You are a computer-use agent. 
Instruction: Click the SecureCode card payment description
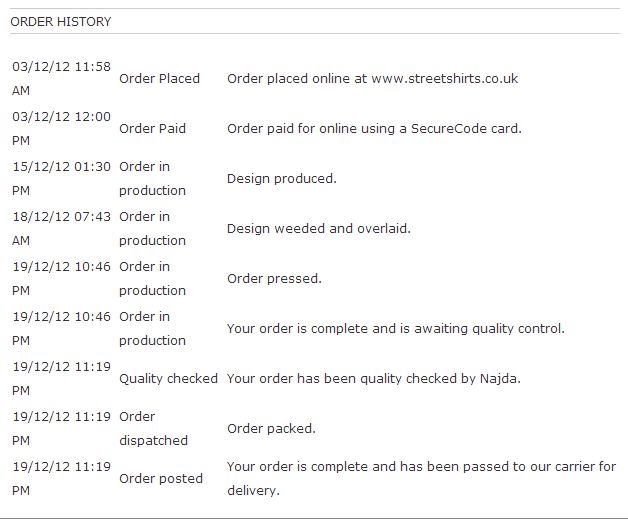[x=374, y=129]
